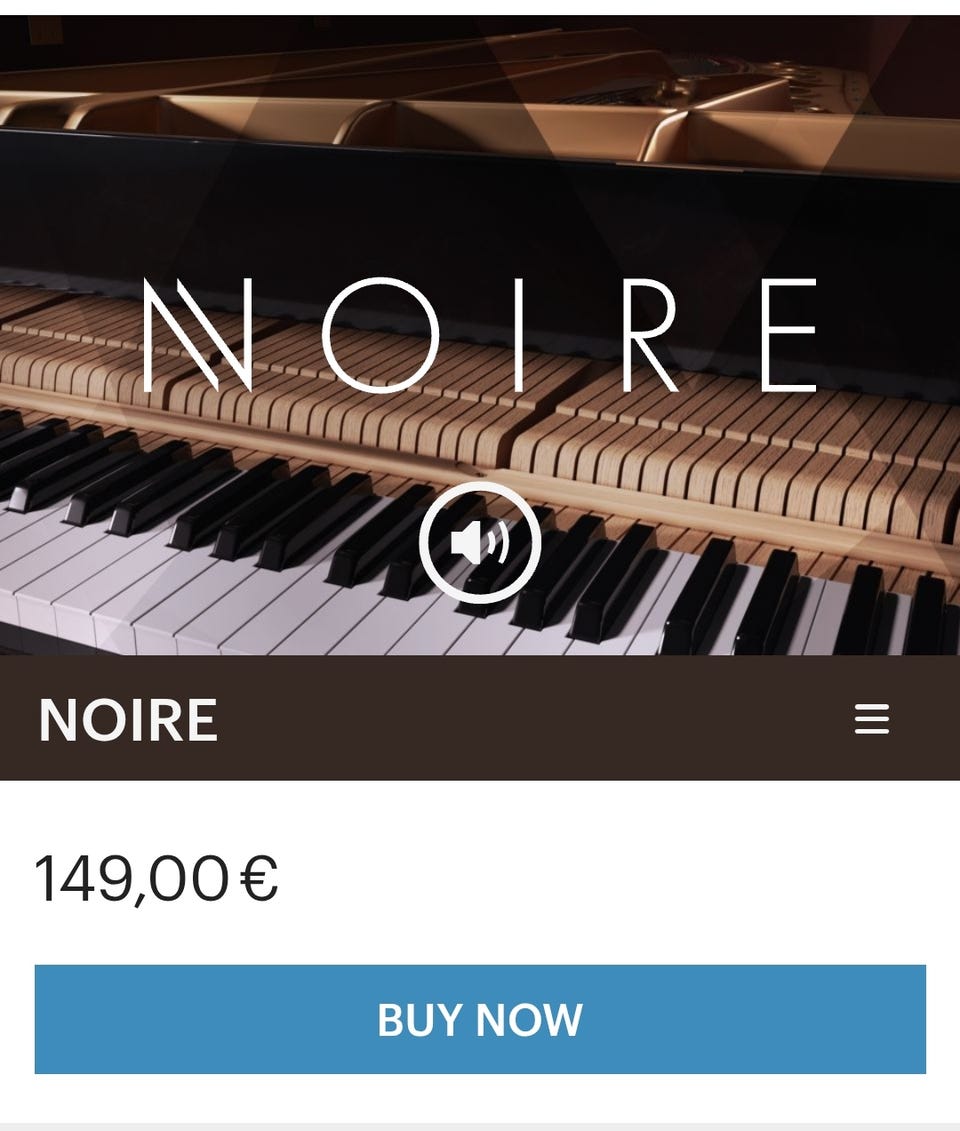Click the euro symbol after the price
The height and width of the screenshot is (1131, 960).
(x=258, y=878)
